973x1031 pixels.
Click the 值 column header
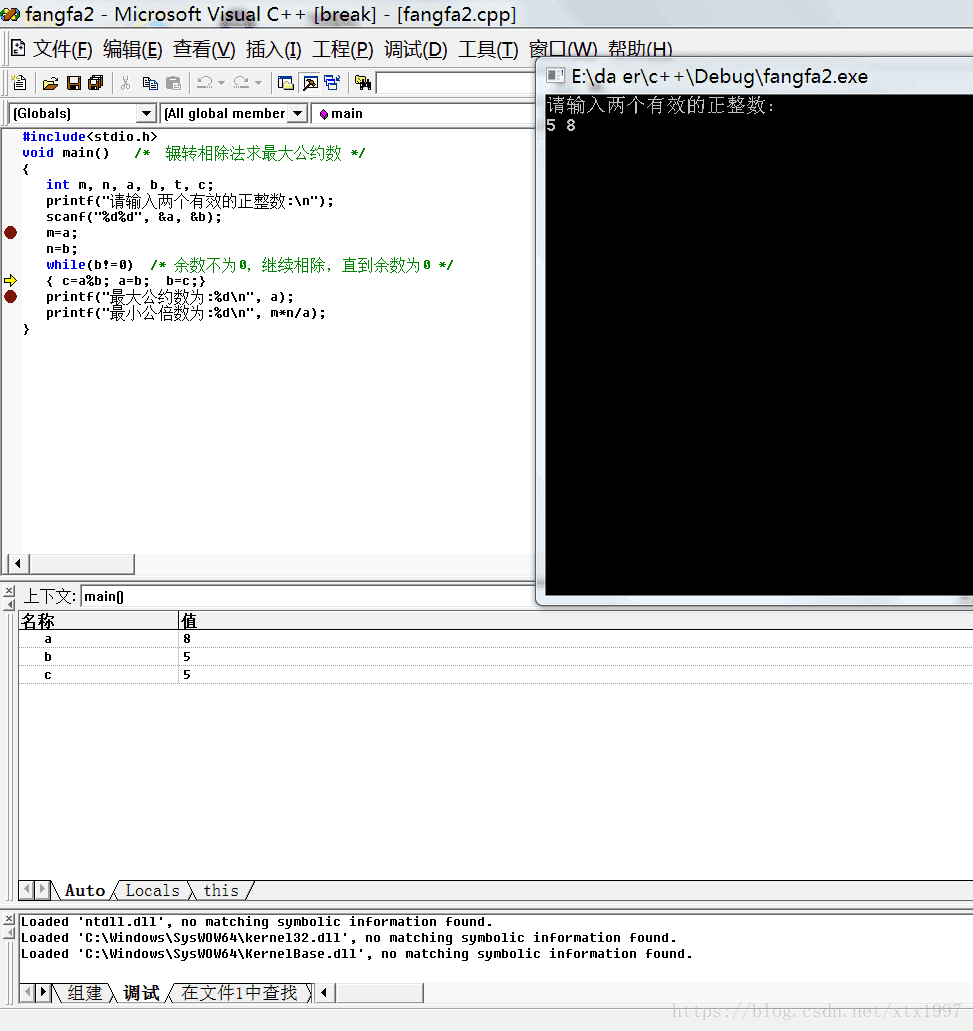tap(576, 620)
